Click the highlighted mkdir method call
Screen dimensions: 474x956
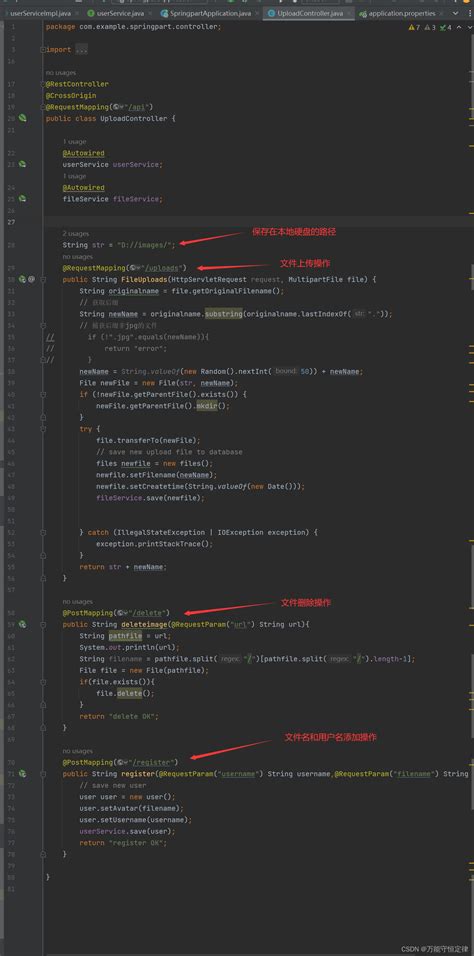(208, 405)
